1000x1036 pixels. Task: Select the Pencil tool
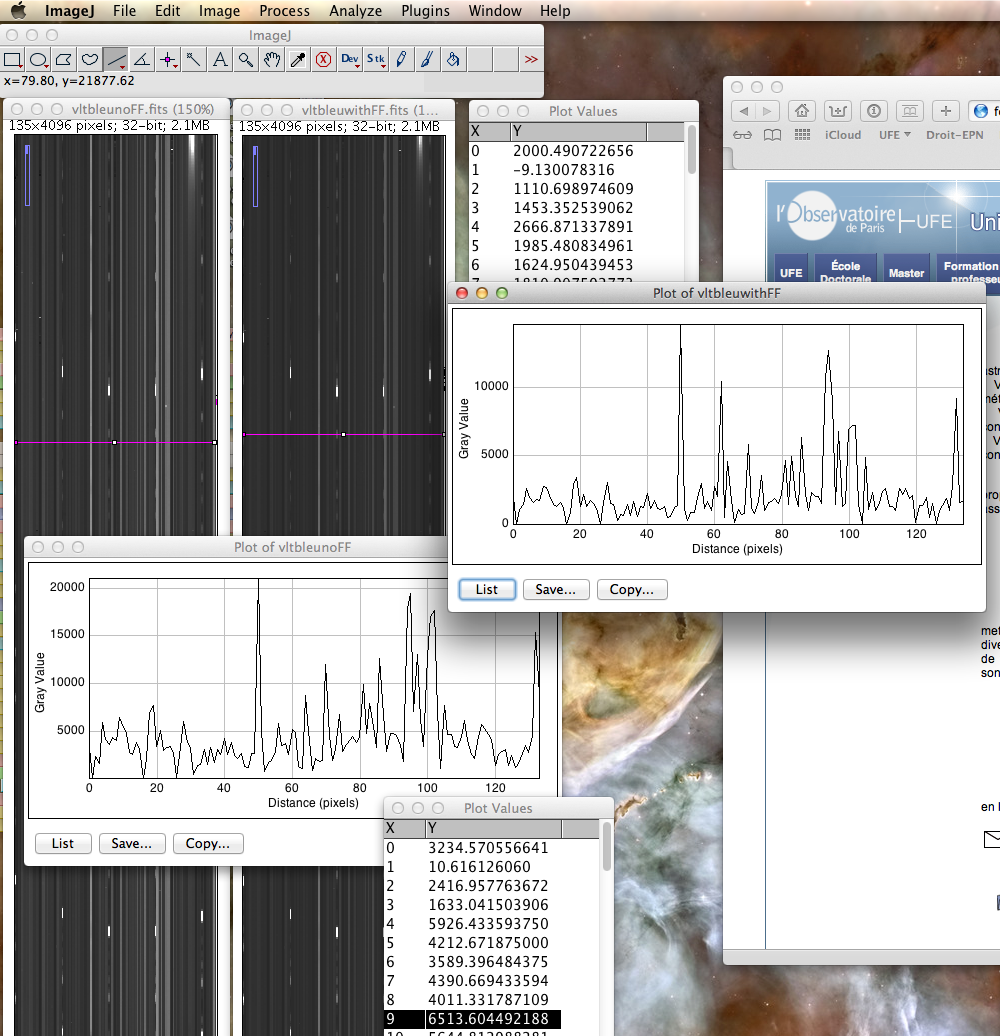point(401,59)
